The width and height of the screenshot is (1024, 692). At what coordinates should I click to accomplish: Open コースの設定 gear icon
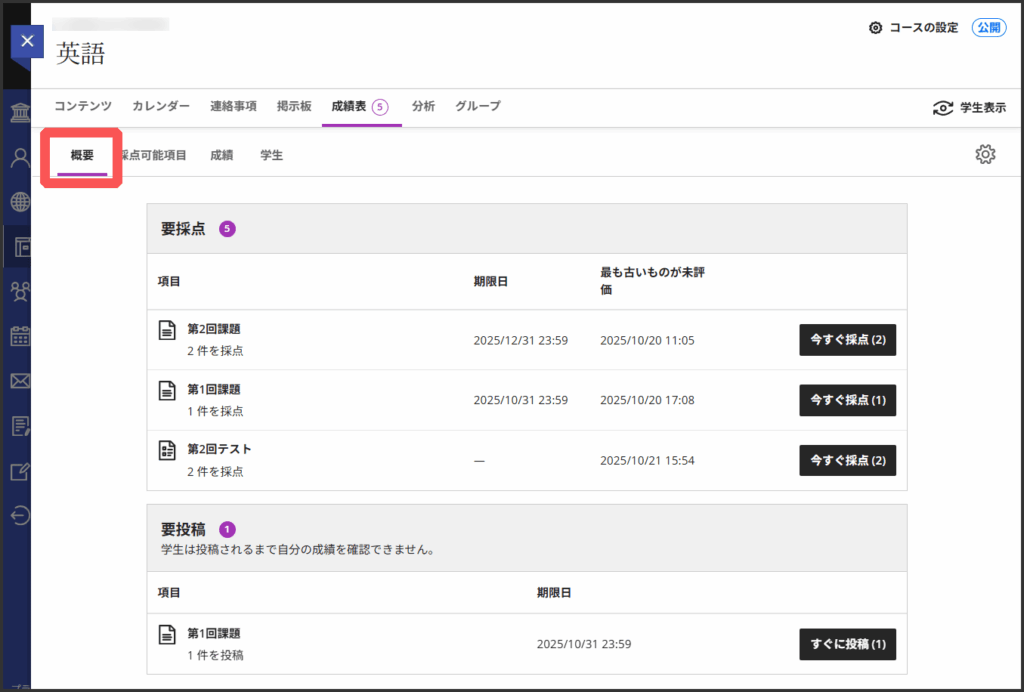[876, 28]
